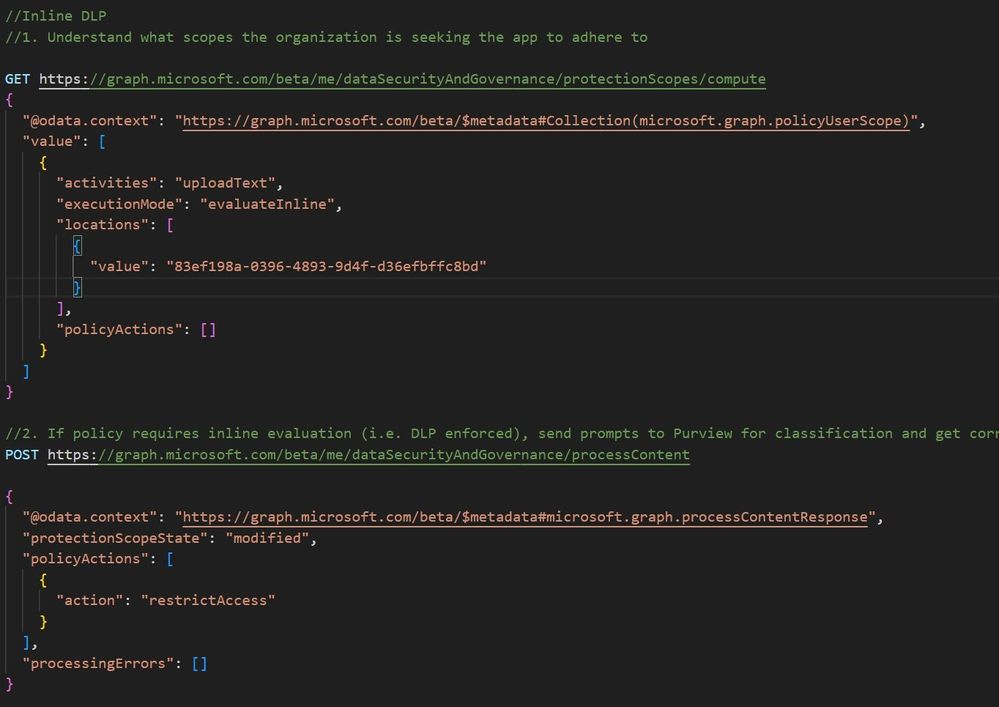
Task: Select the GUID 83ef198a-0396-4893-9d4f-d36efbffc8bd
Action: coord(326,266)
